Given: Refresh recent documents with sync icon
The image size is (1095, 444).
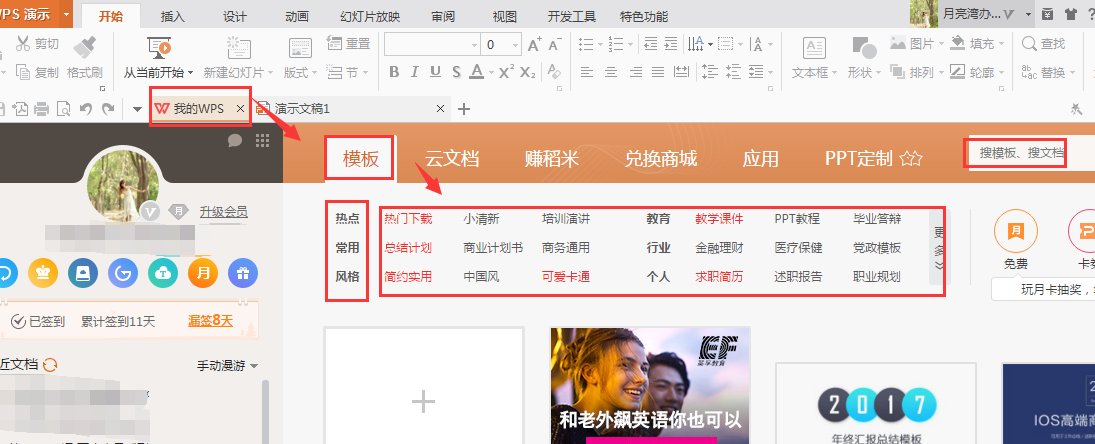Looking at the screenshot, I should click(x=50, y=364).
